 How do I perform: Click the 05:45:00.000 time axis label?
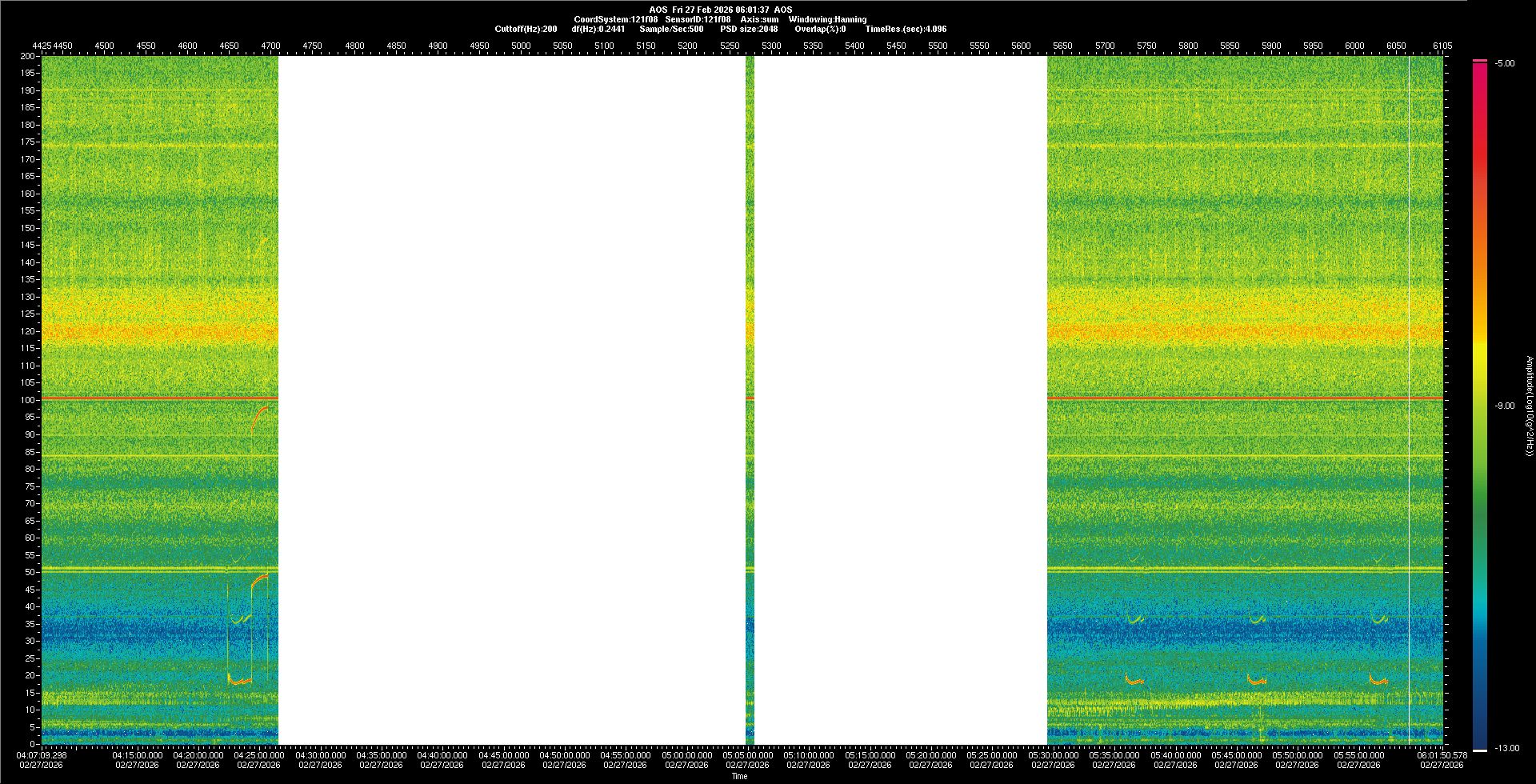(x=1236, y=755)
